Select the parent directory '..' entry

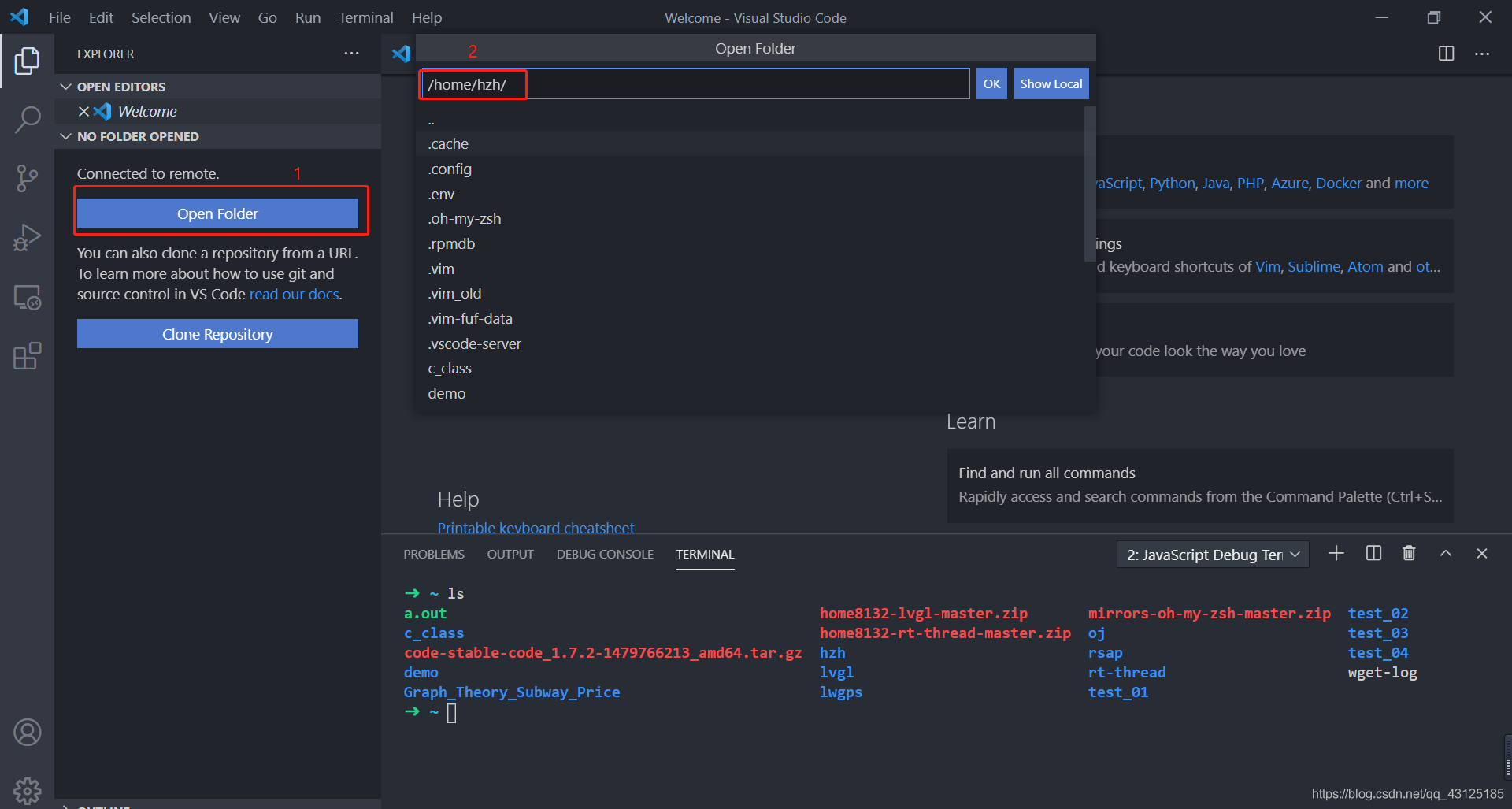tap(750, 119)
